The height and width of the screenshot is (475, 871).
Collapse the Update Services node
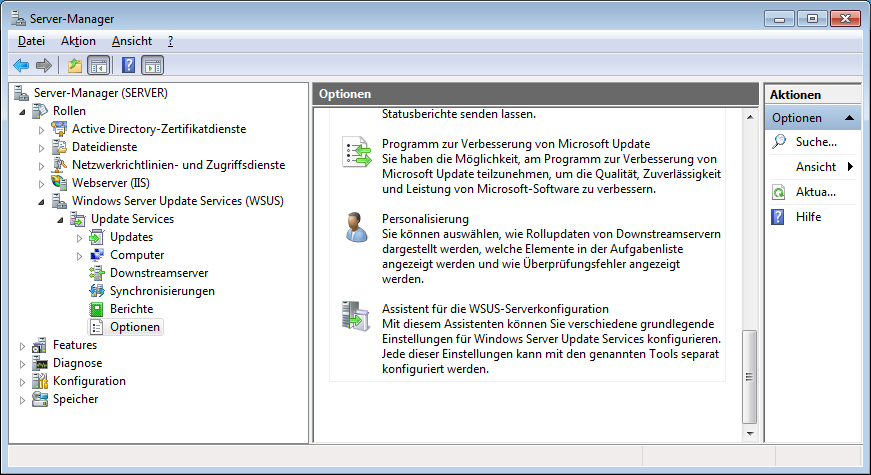[x=60, y=220]
